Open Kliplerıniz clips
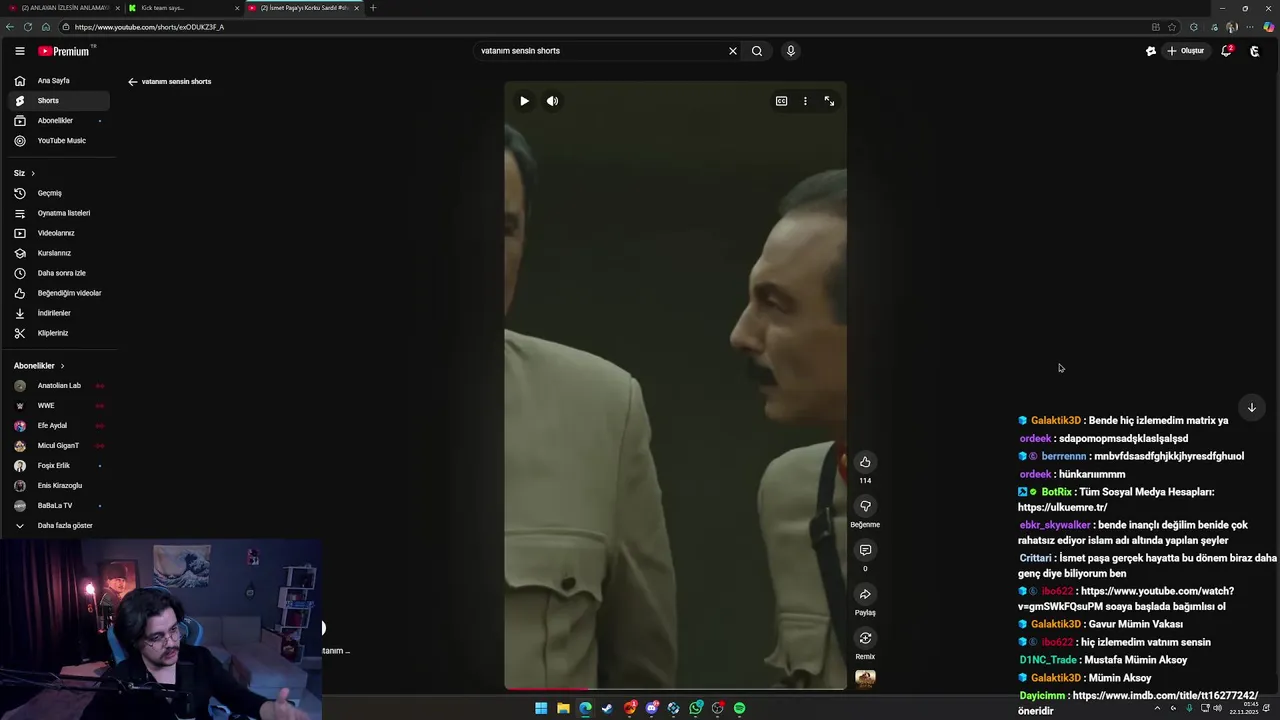1280x720 pixels. pos(60,333)
